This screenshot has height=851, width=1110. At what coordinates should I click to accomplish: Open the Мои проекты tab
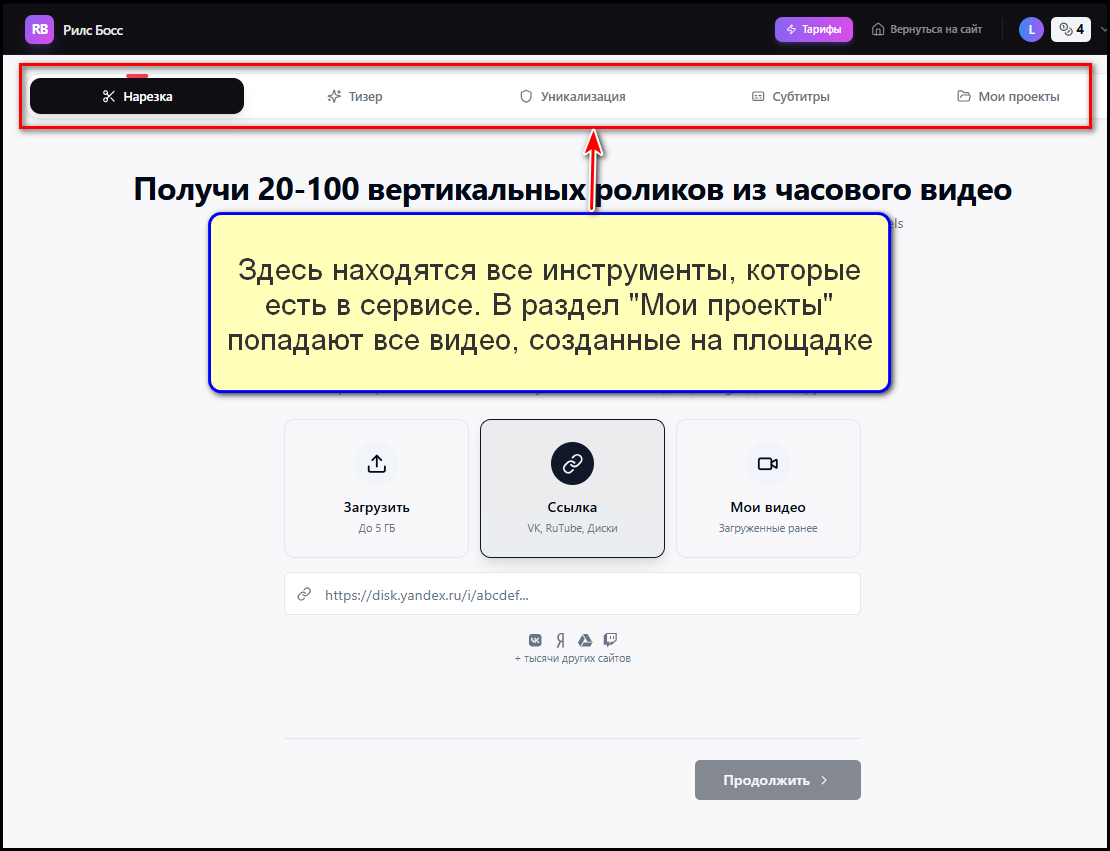[x=1008, y=97]
